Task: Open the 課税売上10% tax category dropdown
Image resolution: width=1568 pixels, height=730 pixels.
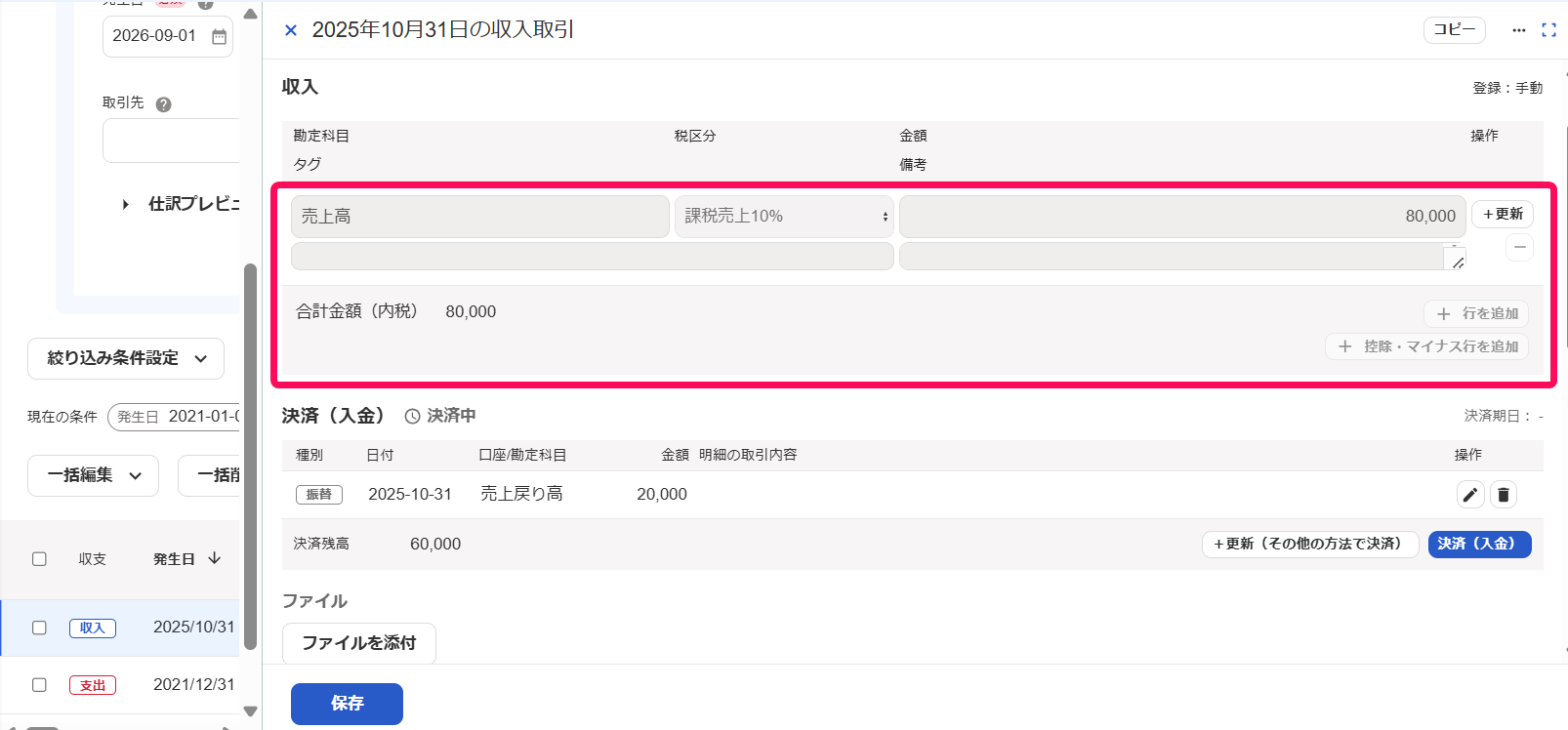Action: 784,217
